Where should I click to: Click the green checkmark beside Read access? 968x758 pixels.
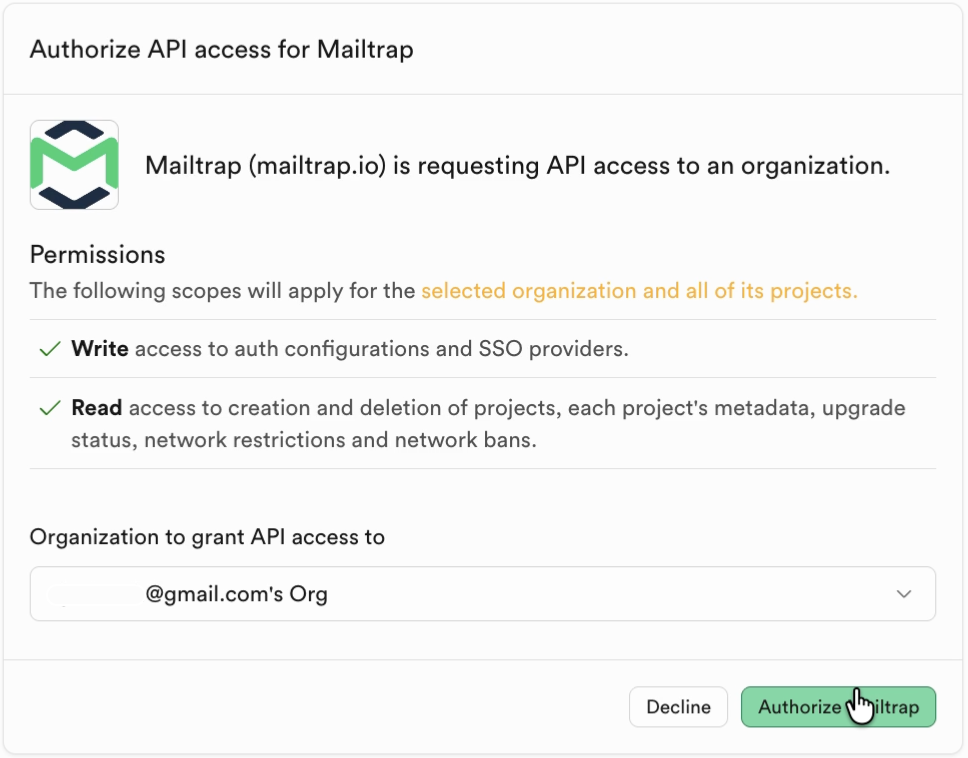coord(50,408)
